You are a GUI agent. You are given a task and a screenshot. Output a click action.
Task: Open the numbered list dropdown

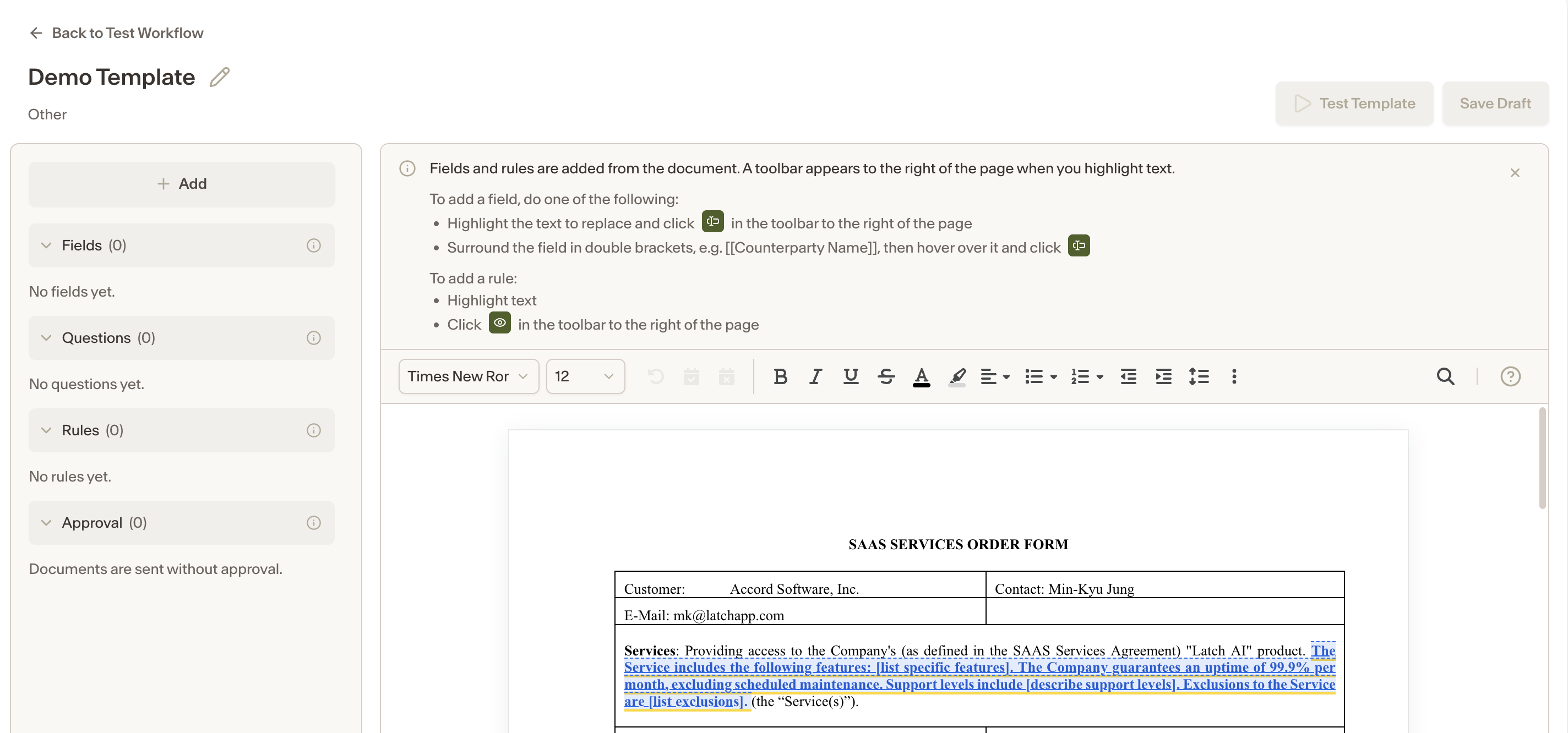coord(1086,376)
